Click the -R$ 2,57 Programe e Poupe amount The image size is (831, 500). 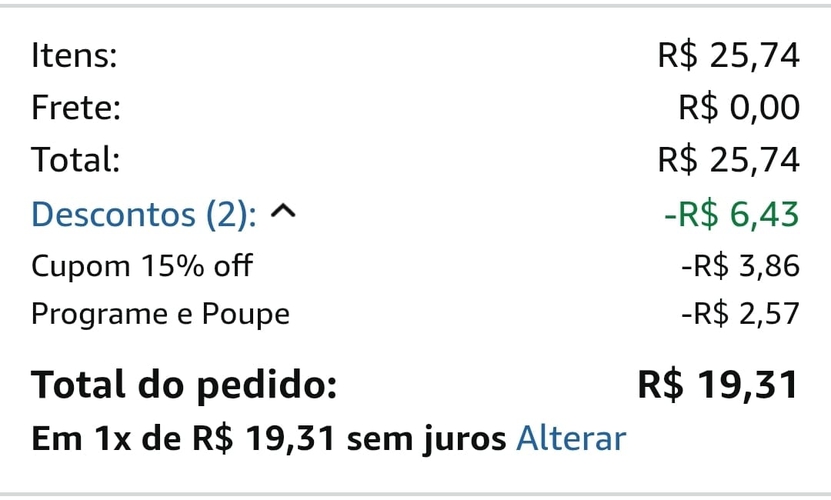(x=740, y=314)
